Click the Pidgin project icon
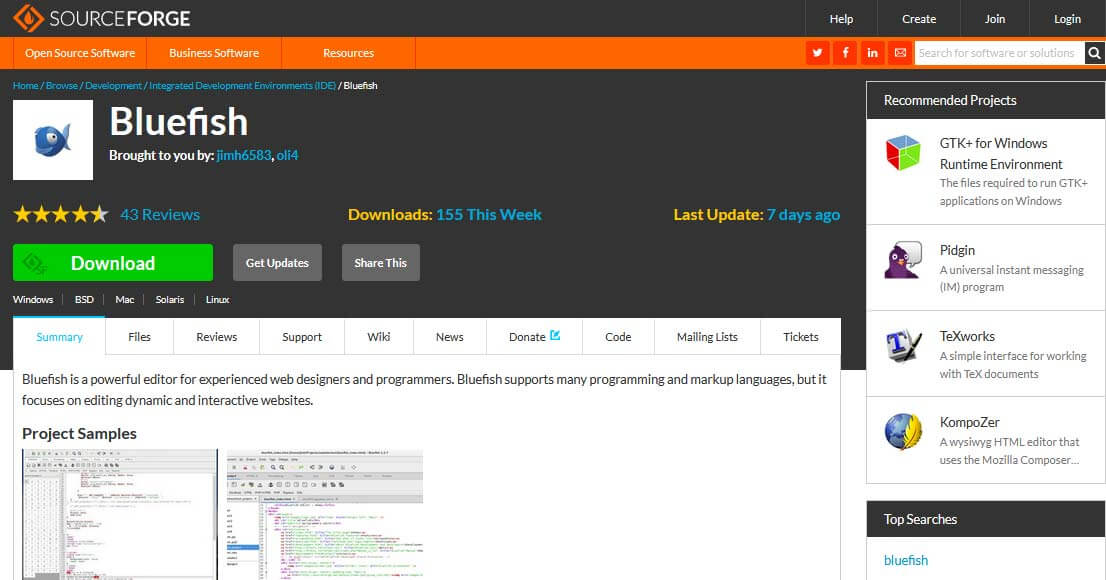Image resolution: width=1106 pixels, height=580 pixels. coord(899,262)
